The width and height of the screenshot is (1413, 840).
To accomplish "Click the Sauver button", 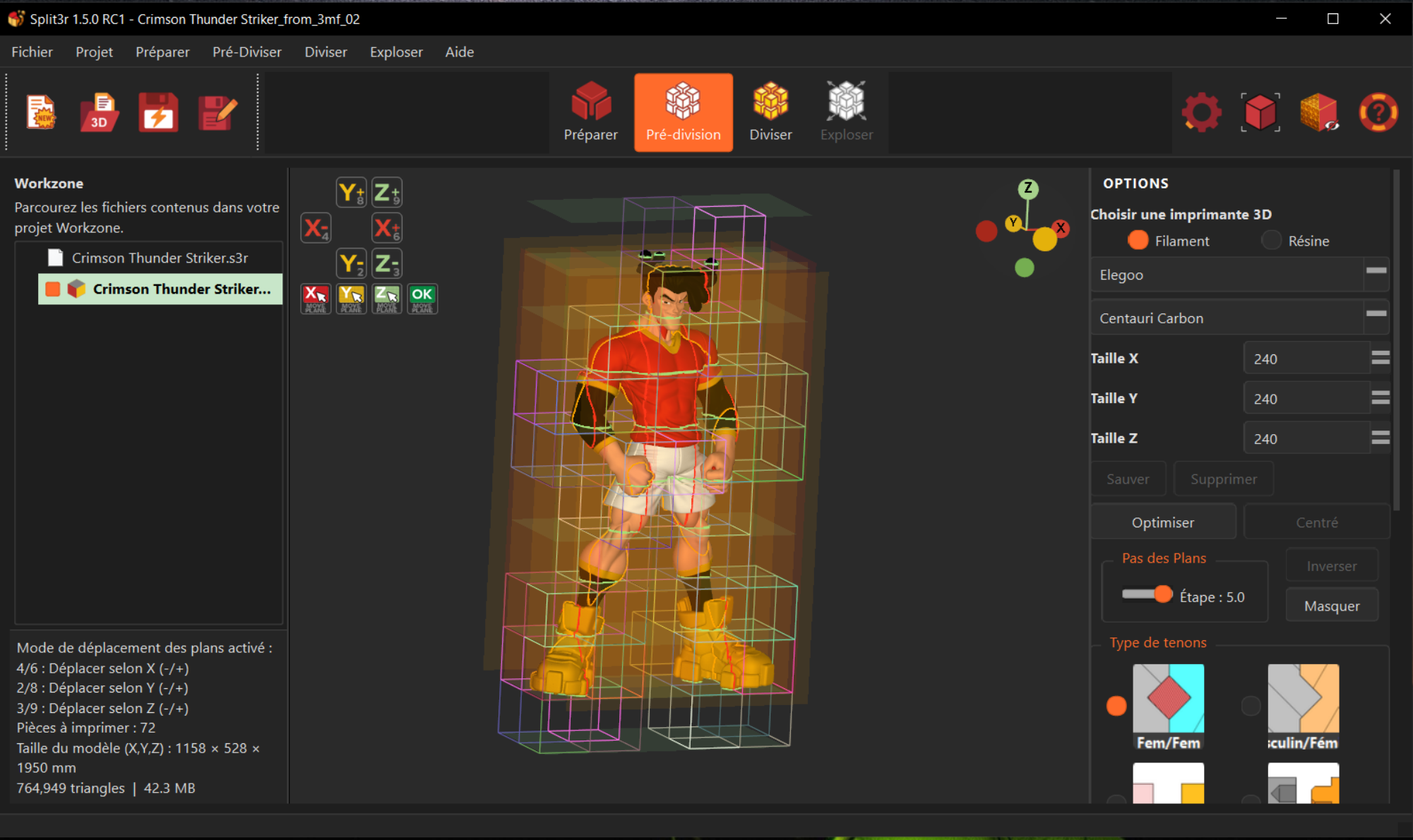I will pyautogui.click(x=1128, y=479).
